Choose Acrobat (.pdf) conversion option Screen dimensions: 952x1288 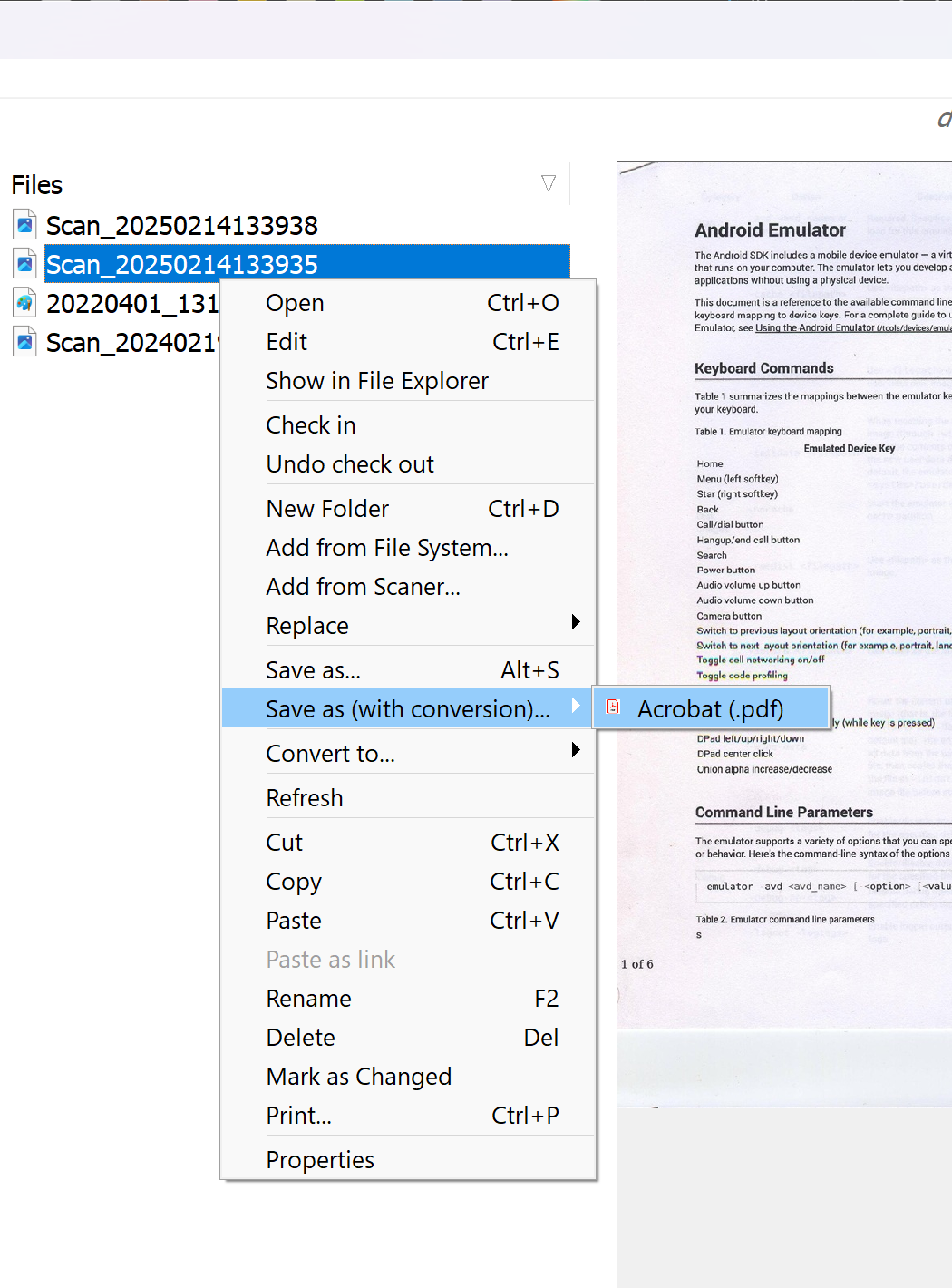coord(710,708)
